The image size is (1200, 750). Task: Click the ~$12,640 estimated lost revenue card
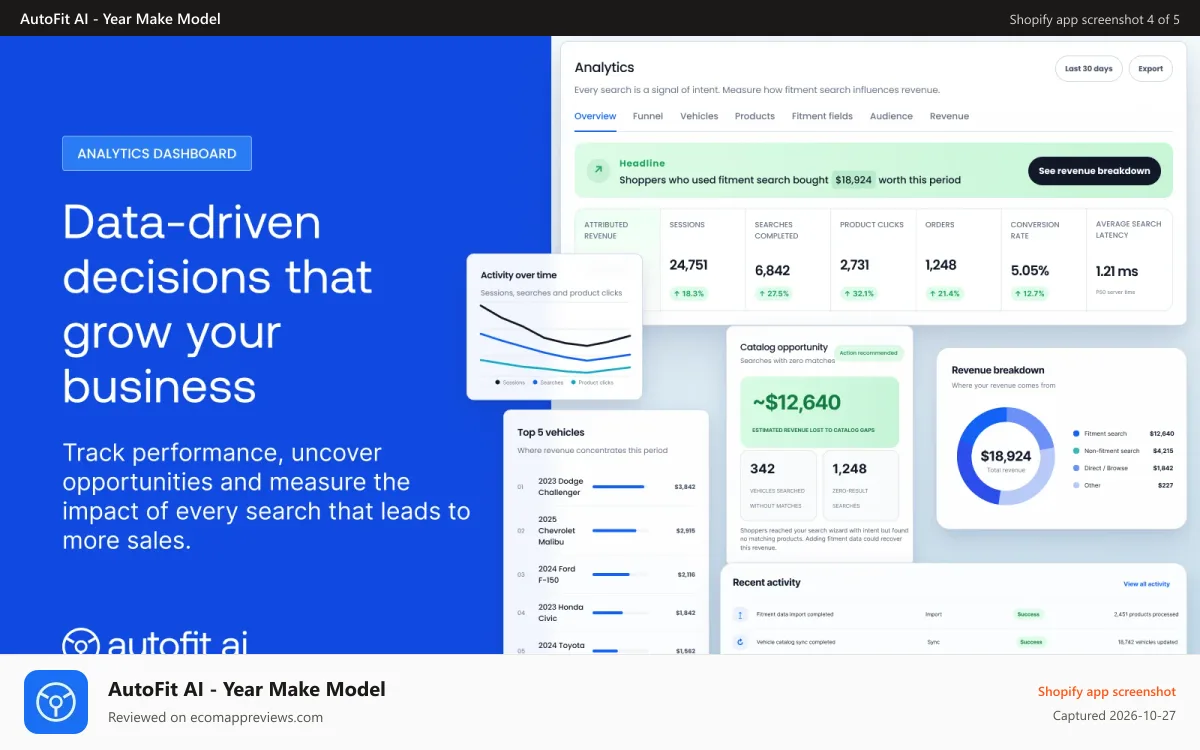coord(819,411)
